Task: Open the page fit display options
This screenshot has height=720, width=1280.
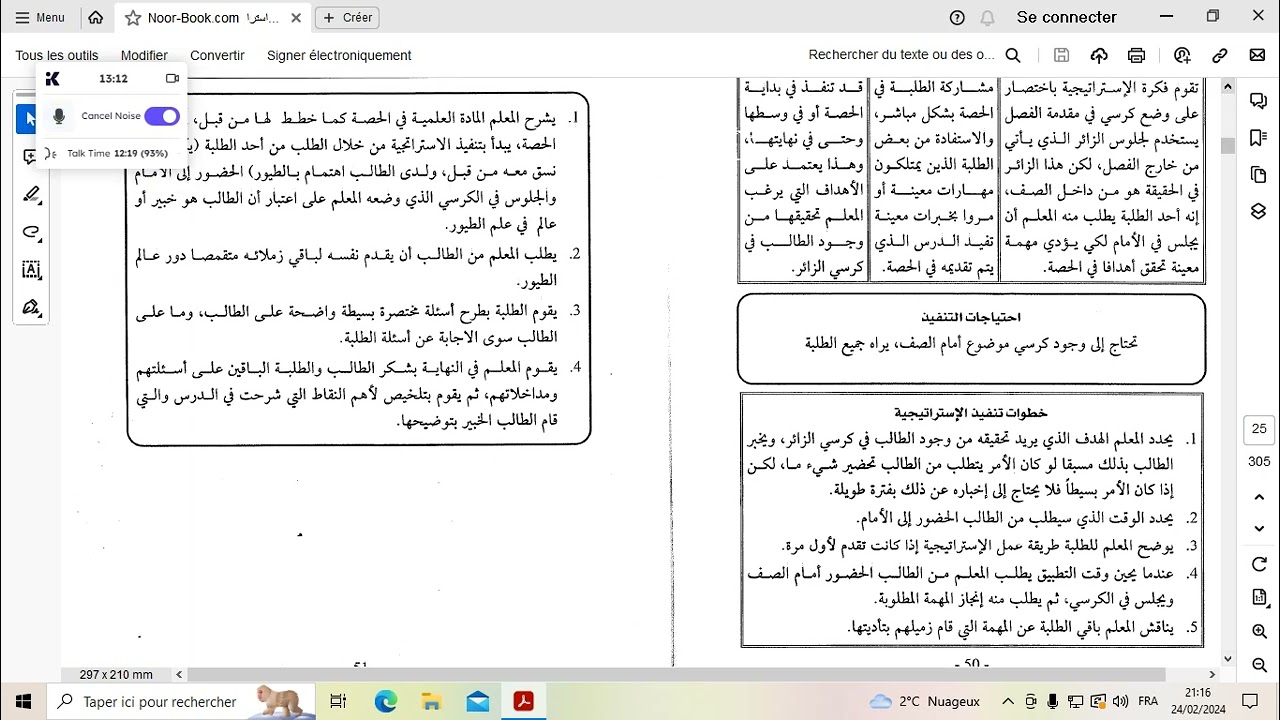Action: 1259,598
